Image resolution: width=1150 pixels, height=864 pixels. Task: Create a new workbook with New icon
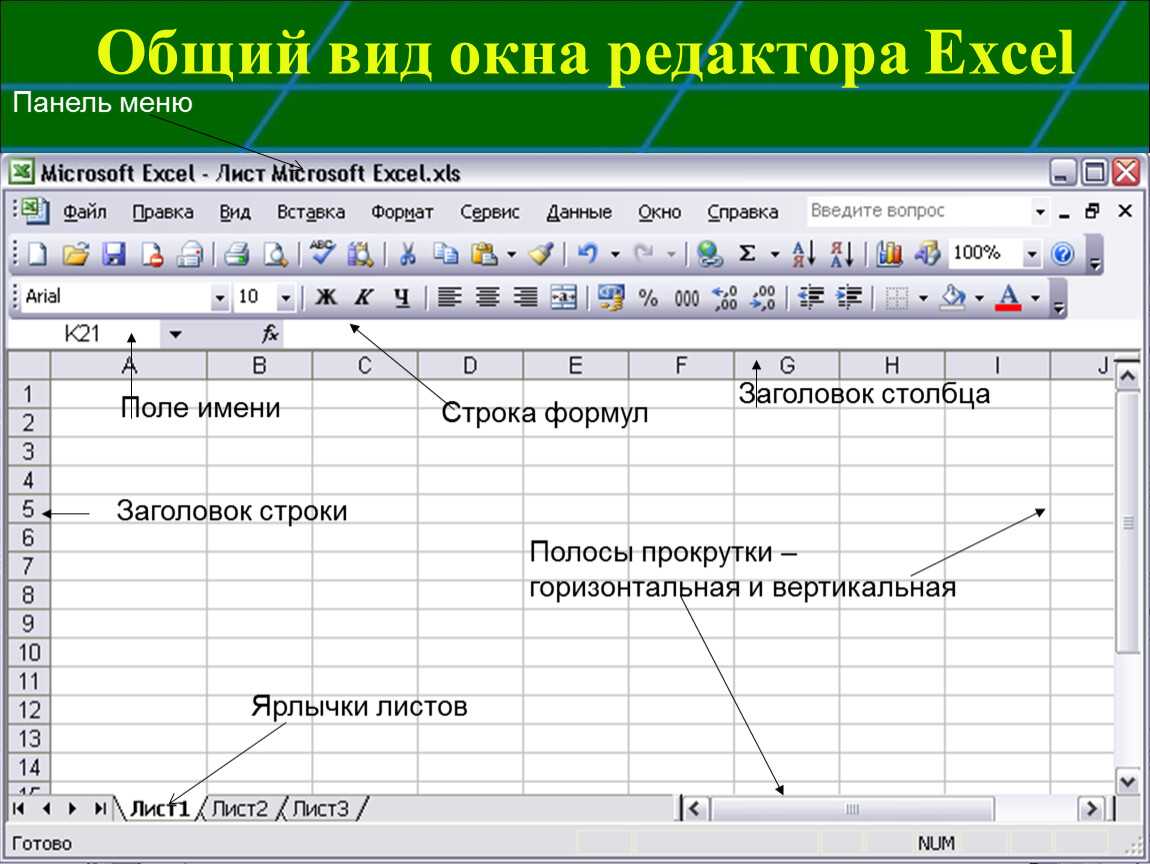click(37, 255)
